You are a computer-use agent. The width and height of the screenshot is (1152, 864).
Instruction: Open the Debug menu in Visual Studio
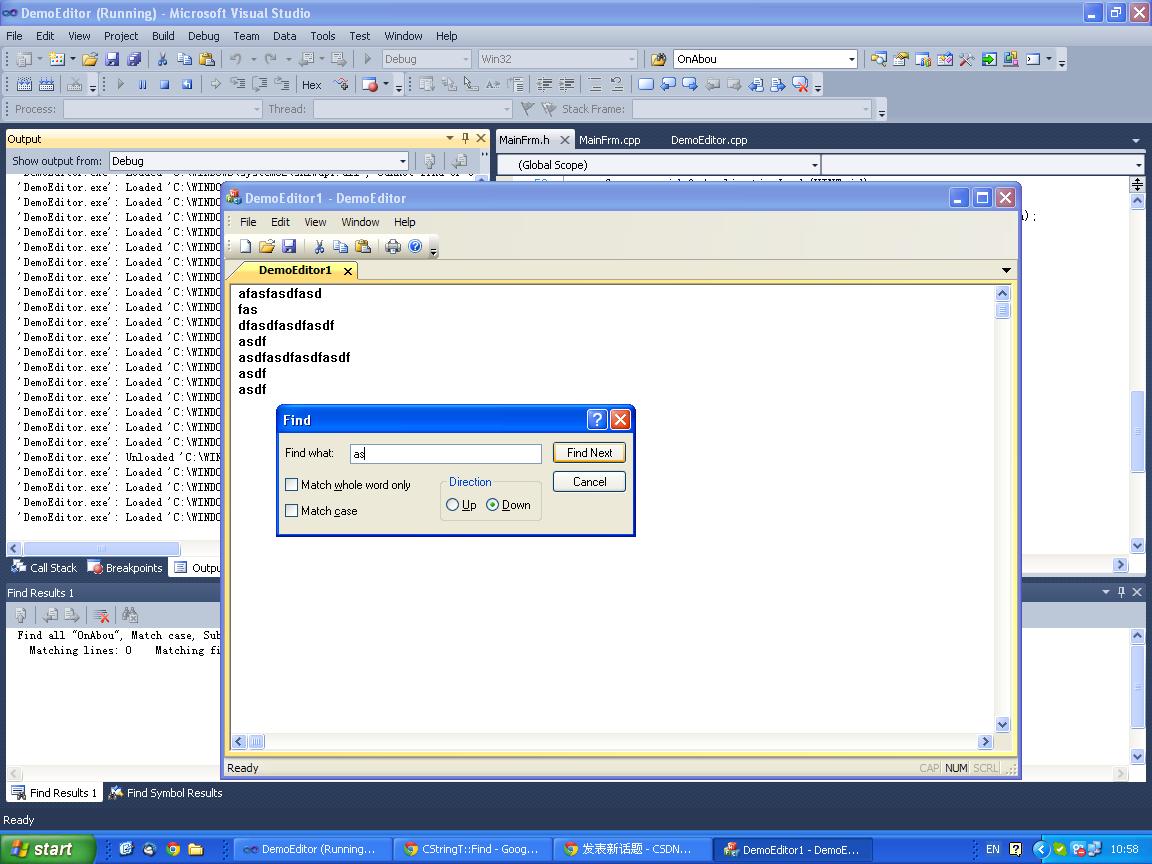(203, 36)
